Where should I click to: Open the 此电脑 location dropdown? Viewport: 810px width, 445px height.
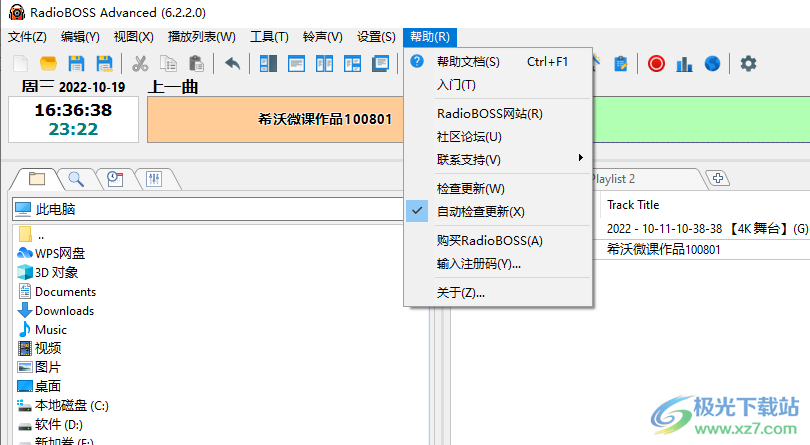pyautogui.click(x=207, y=209)
